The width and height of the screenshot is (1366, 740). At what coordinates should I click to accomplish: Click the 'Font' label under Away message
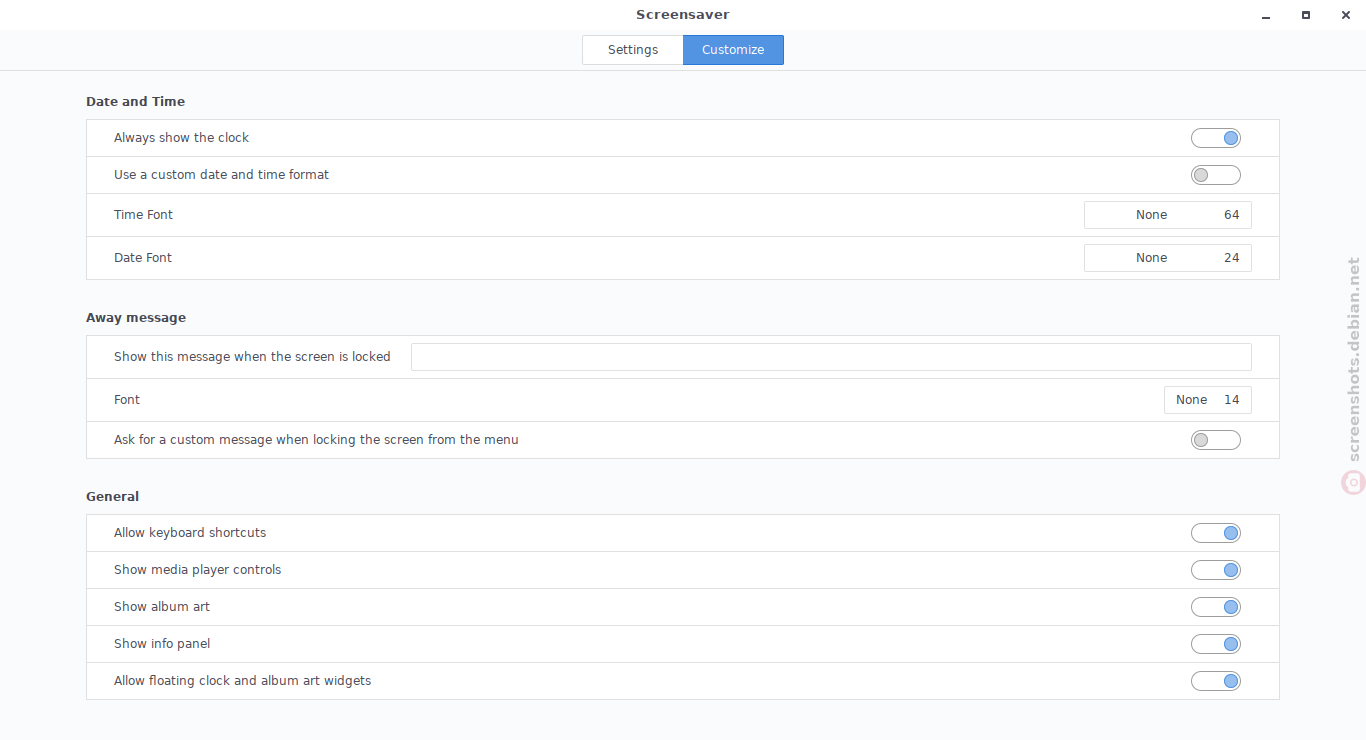point(127,400)
